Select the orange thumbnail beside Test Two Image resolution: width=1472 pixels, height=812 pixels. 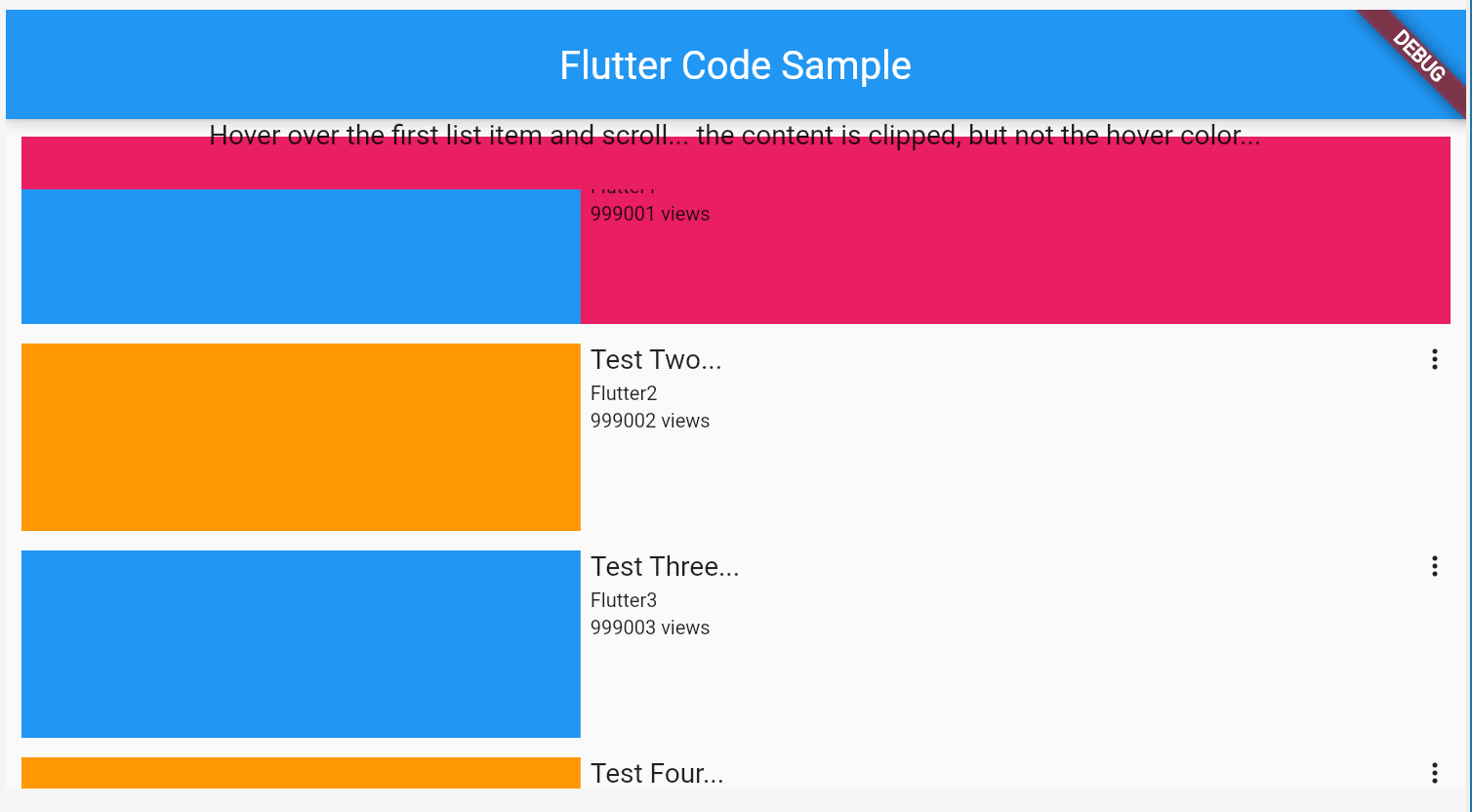pos(301,436)
